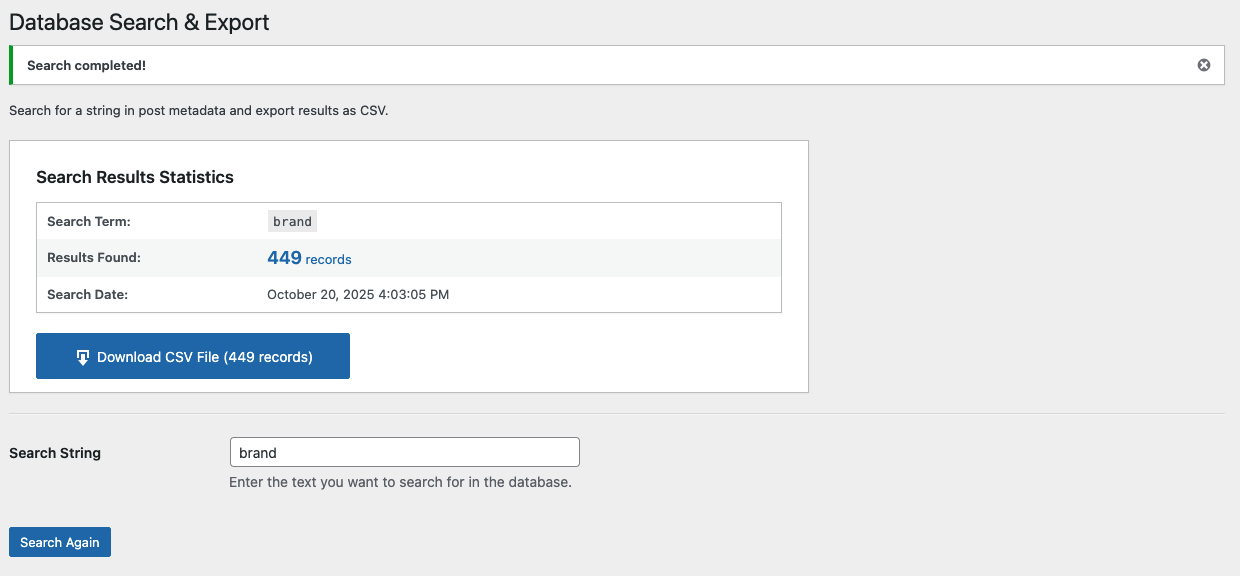Click the "Search completed!" message text
1240x576 pixels.
pos(86,65)
